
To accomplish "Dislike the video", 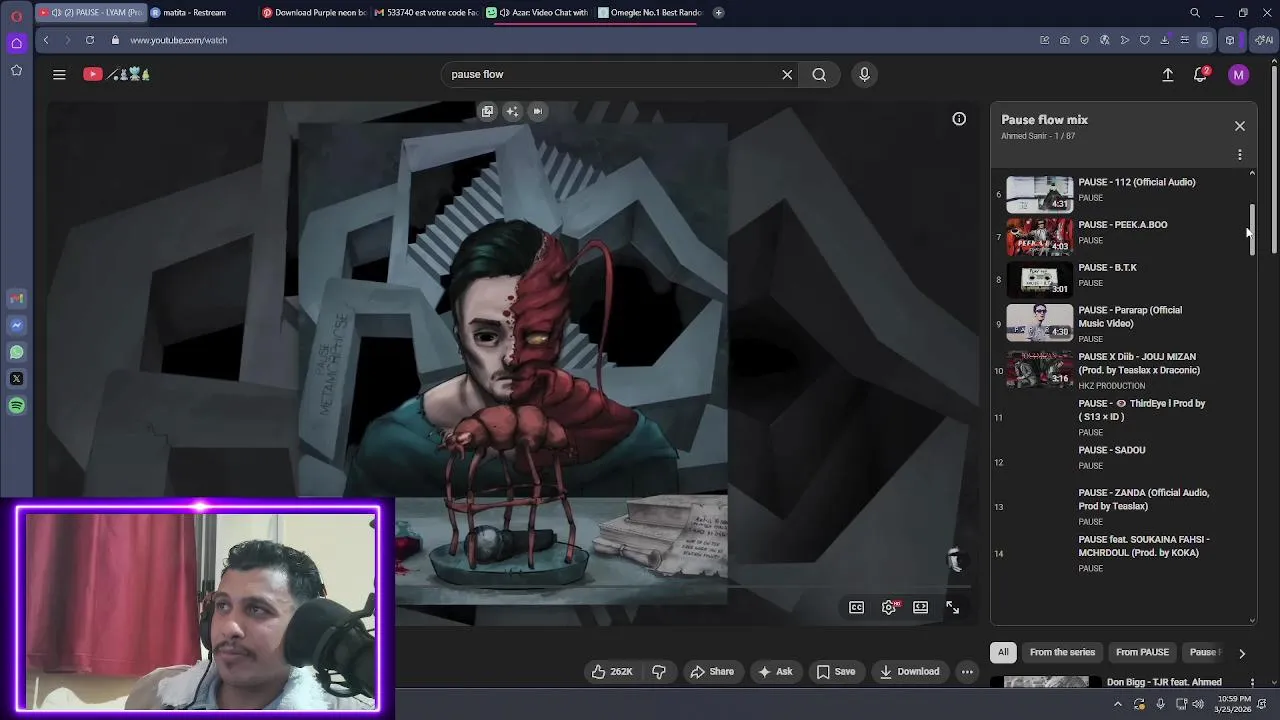I will point(659,672).
